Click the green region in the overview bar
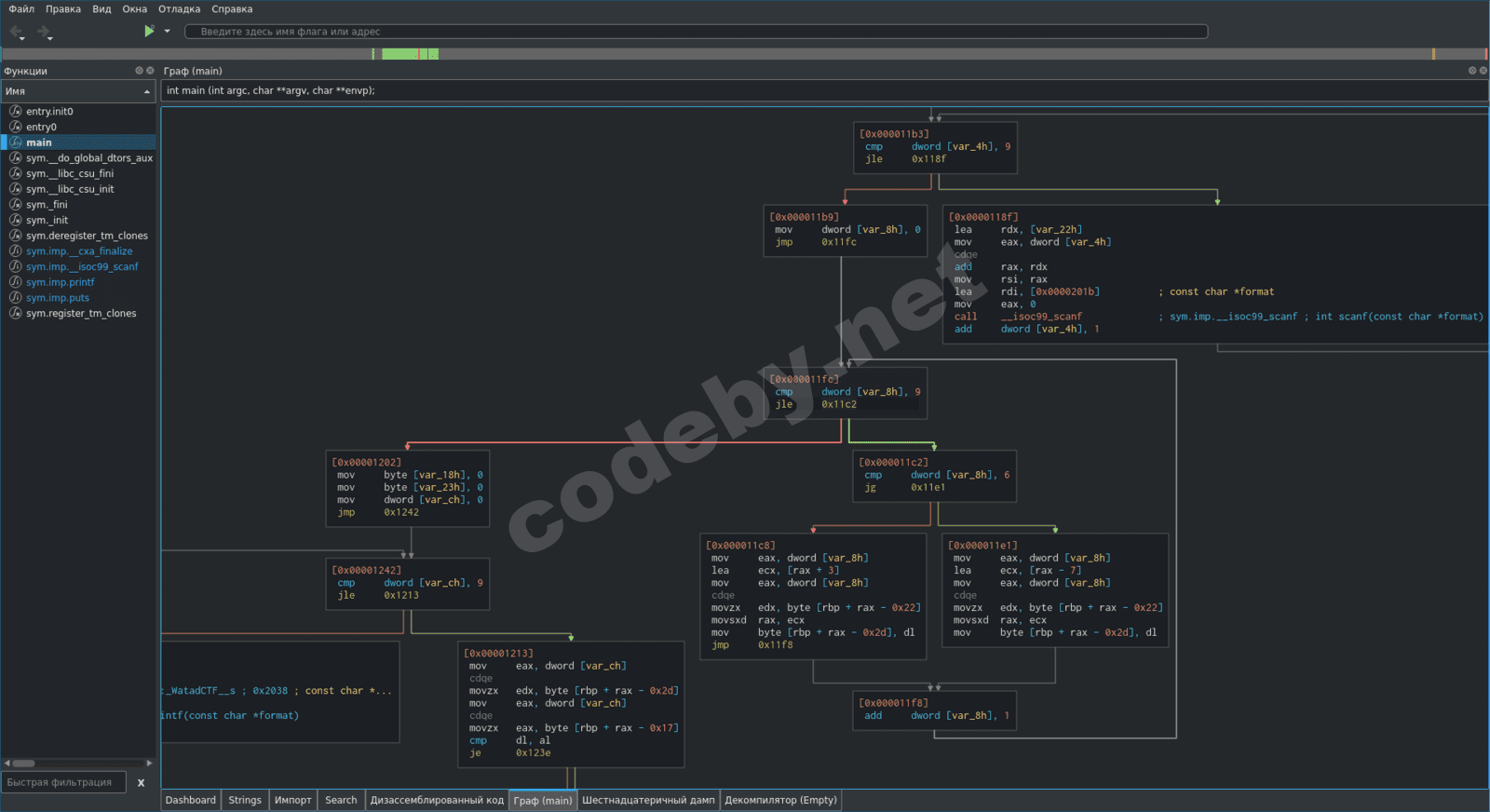 400,54
